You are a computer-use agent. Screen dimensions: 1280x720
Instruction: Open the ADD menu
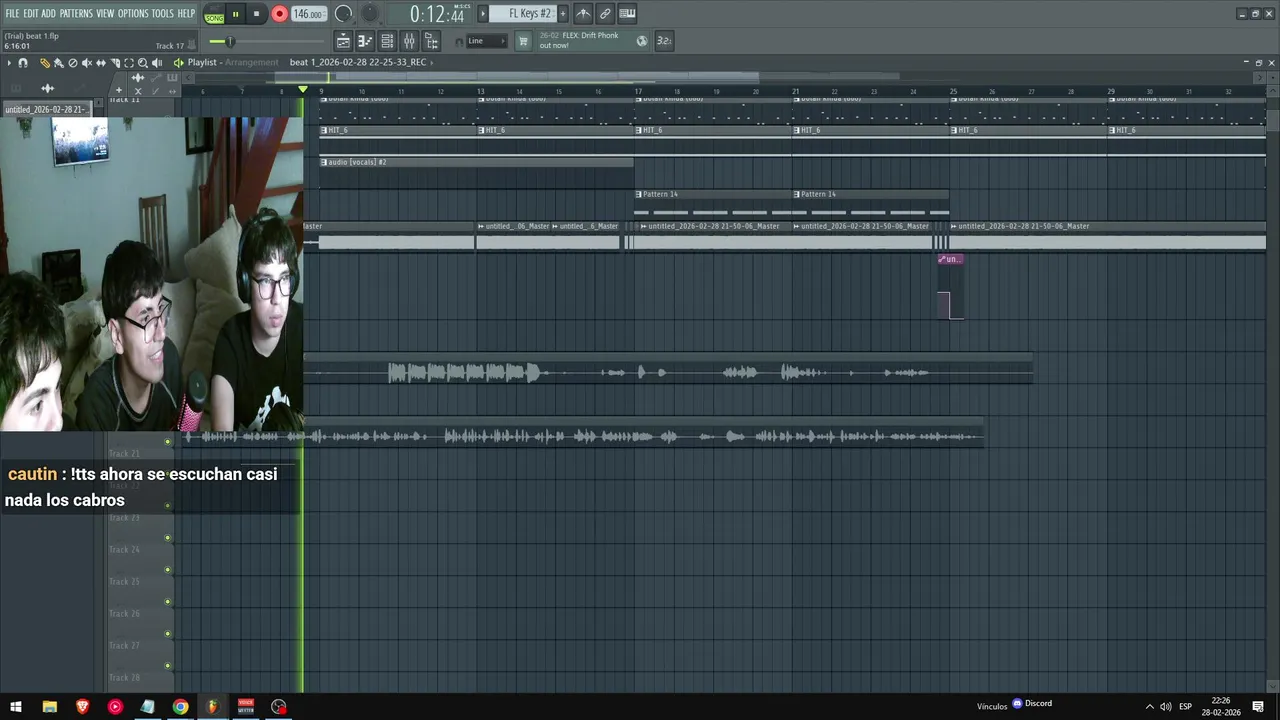point(48,13)
